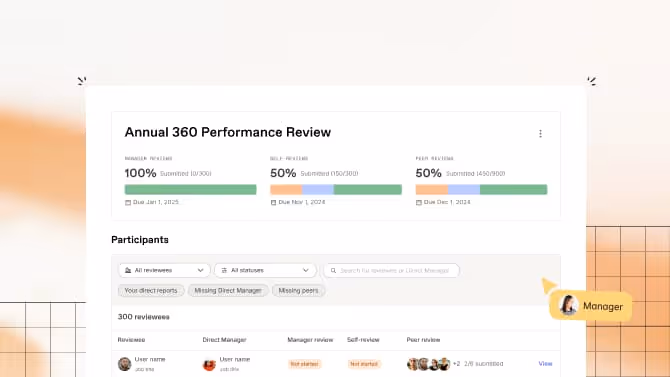Open the All statuses dropdown
The height and width of the screenshot is (377, 670).
tap(265, 270)
